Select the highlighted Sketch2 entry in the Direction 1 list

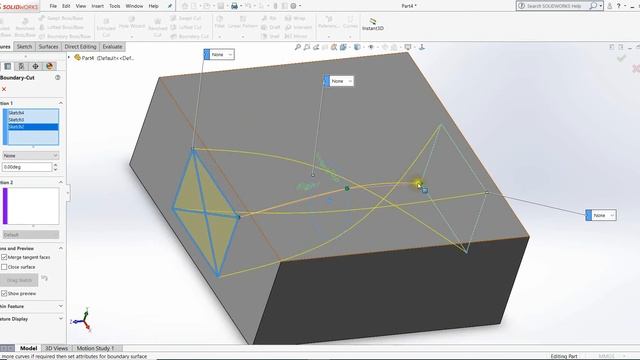33,127
